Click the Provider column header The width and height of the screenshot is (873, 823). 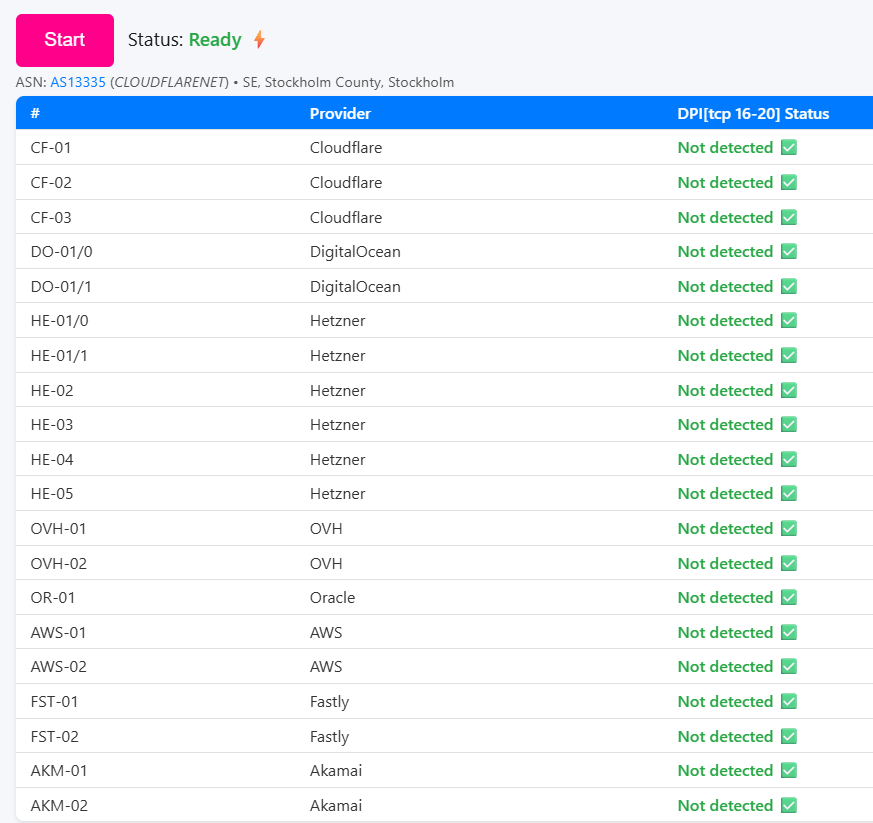(x=340, y=114)
